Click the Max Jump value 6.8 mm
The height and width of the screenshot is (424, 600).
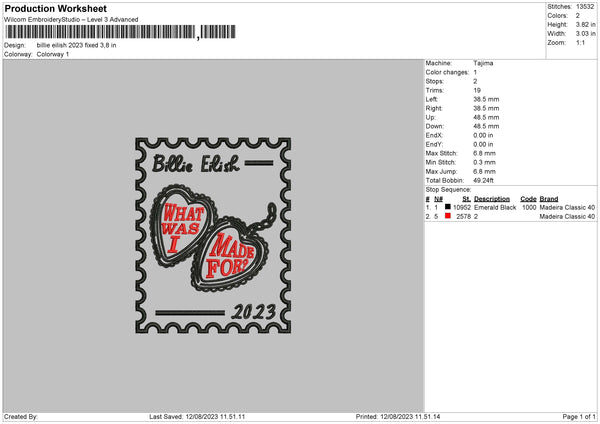click(x=484, y=172)
